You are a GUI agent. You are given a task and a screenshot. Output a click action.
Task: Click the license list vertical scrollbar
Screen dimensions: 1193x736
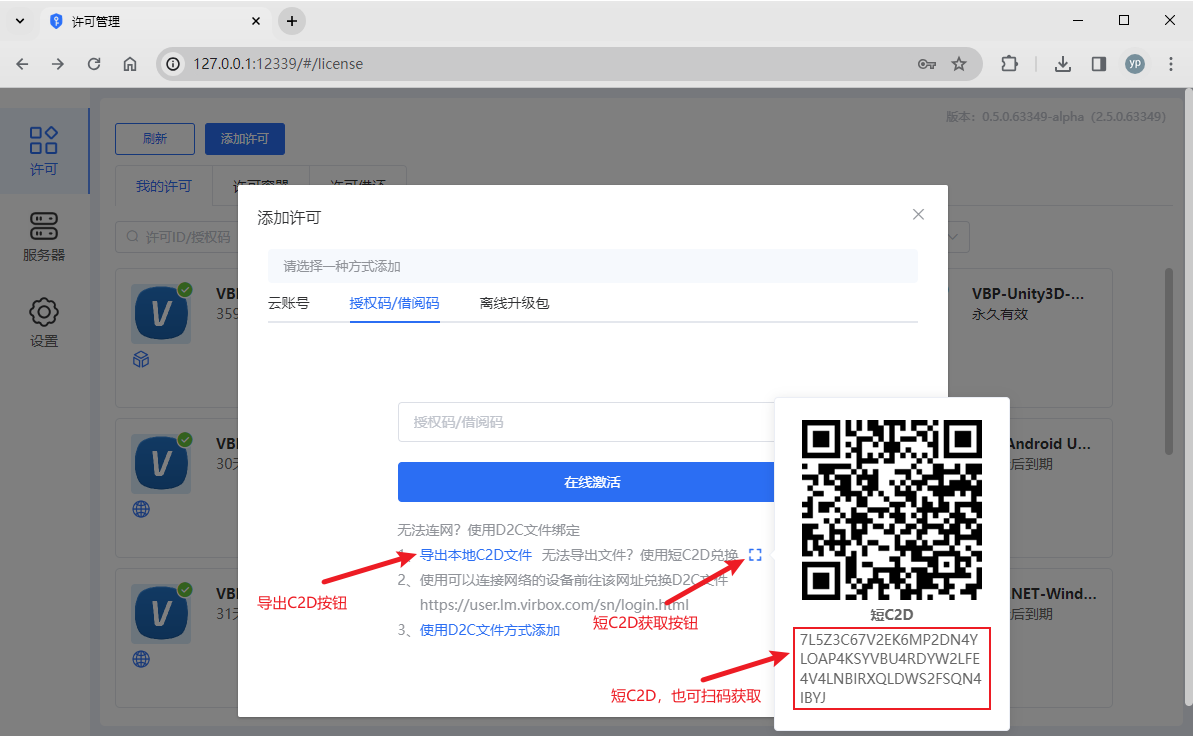pyautogui.click(x=1169, y=362)
